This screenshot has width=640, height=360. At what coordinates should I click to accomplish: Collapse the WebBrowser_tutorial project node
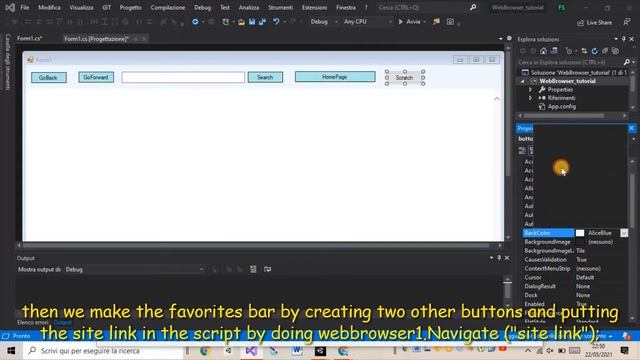[x=523, y=81]
